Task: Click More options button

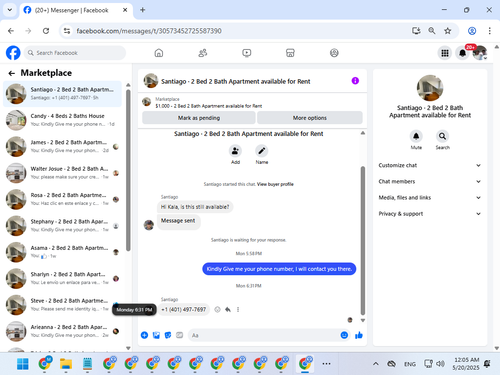Action: 310,118
